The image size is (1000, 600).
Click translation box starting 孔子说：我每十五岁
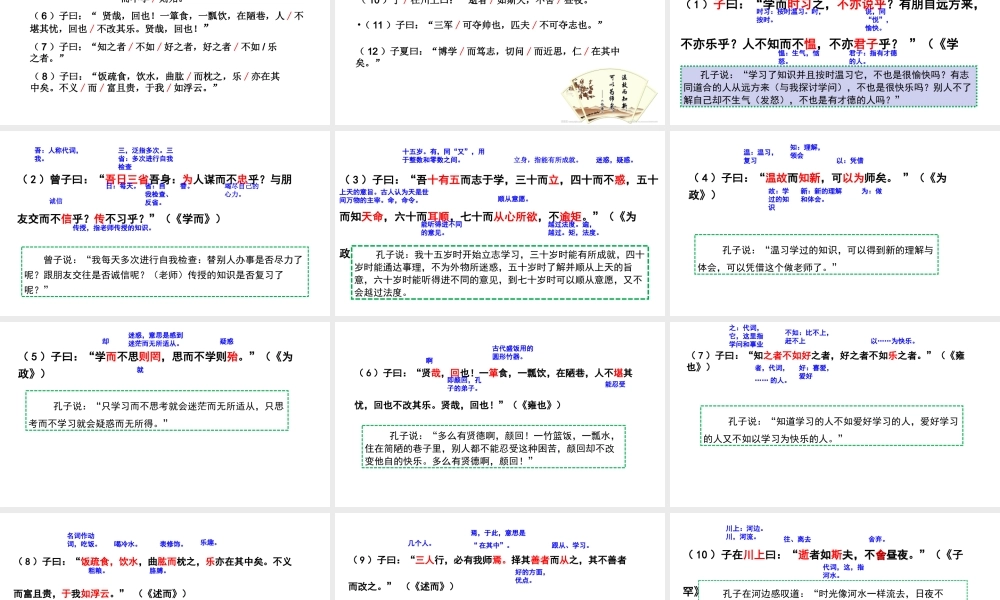[499, 272]
